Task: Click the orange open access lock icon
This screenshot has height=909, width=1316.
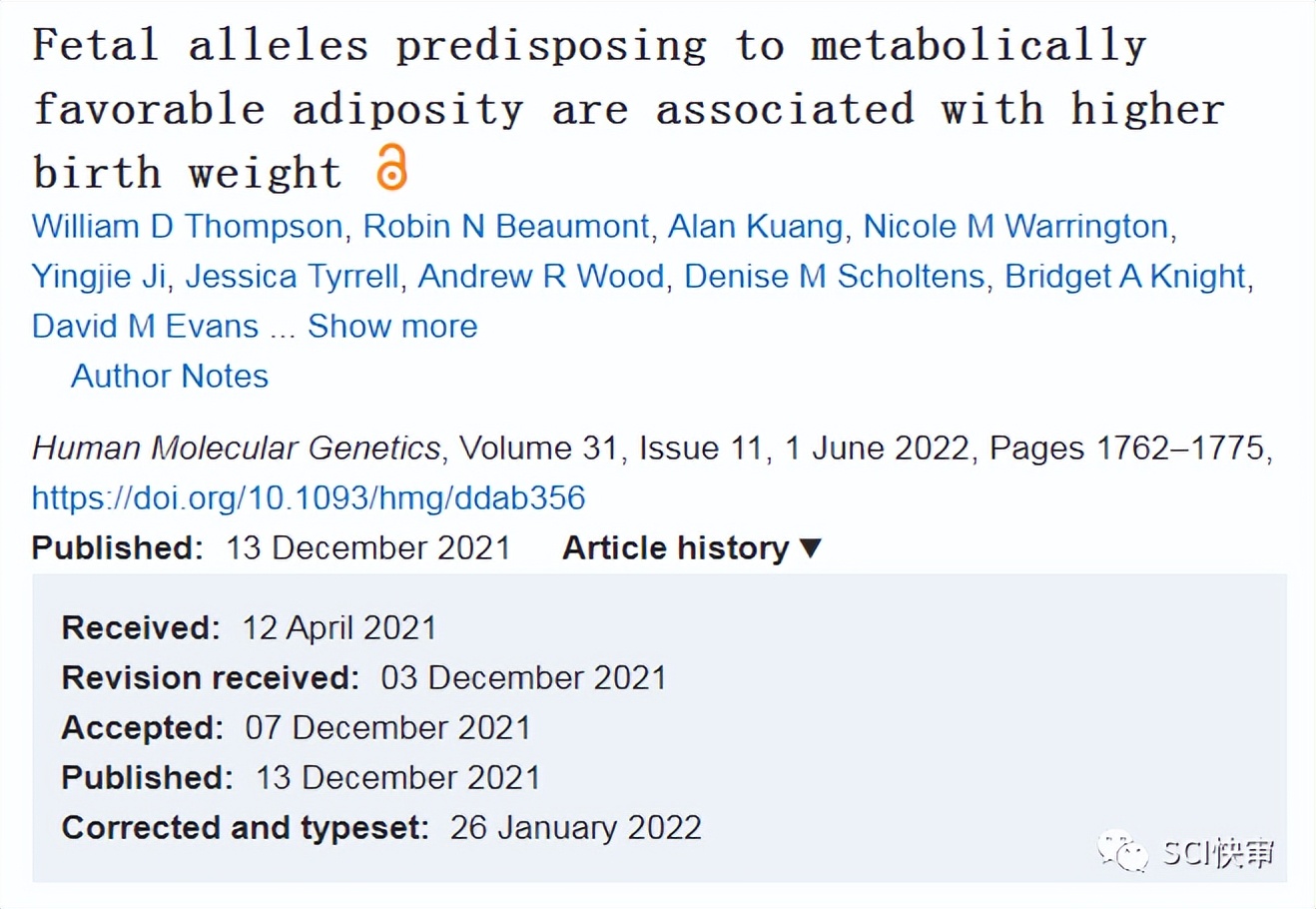Action: tap(391, 167)
